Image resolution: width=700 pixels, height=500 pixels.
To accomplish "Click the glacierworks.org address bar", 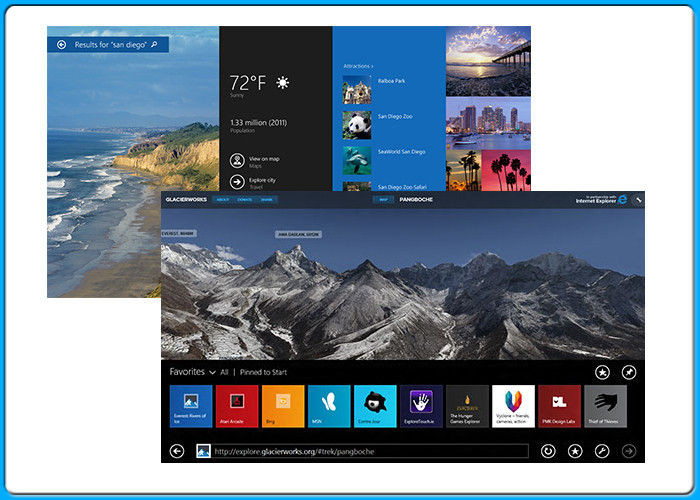I will coord(370,451).
